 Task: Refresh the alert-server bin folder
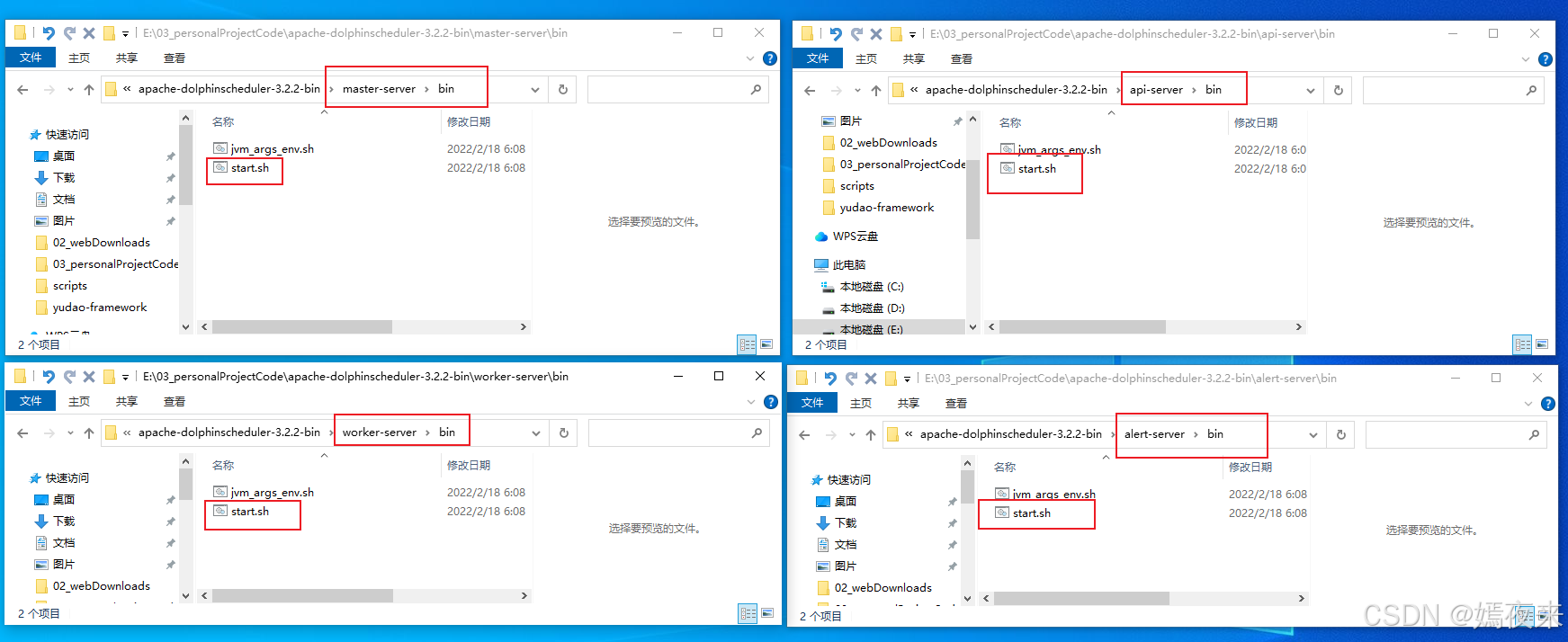[x=1341, y=434]
